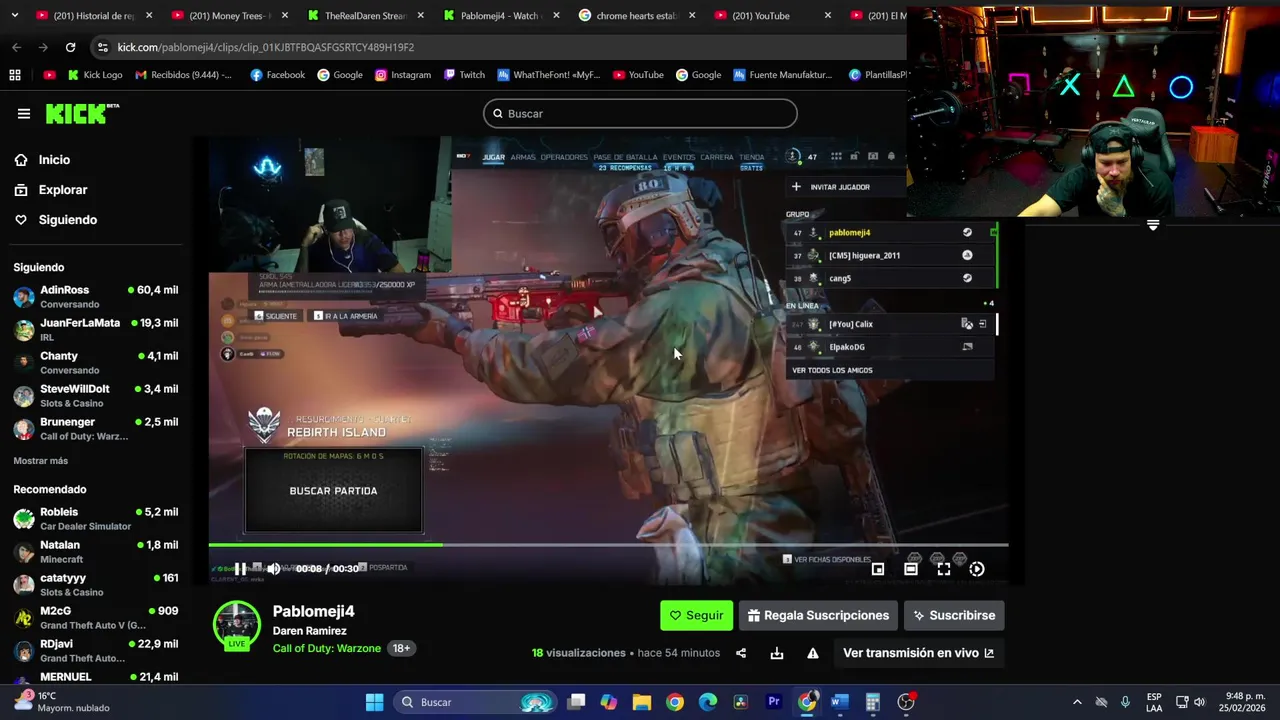
Task: Open the Recibidos Gmail bookmark
Action: [x=183, y=75]
